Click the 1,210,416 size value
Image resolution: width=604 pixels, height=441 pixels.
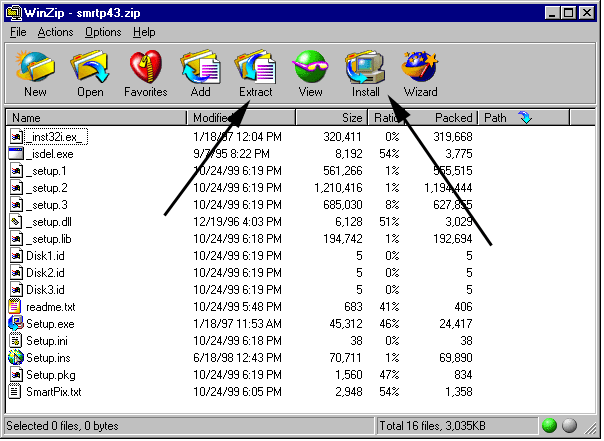click(x=338, y=188)
